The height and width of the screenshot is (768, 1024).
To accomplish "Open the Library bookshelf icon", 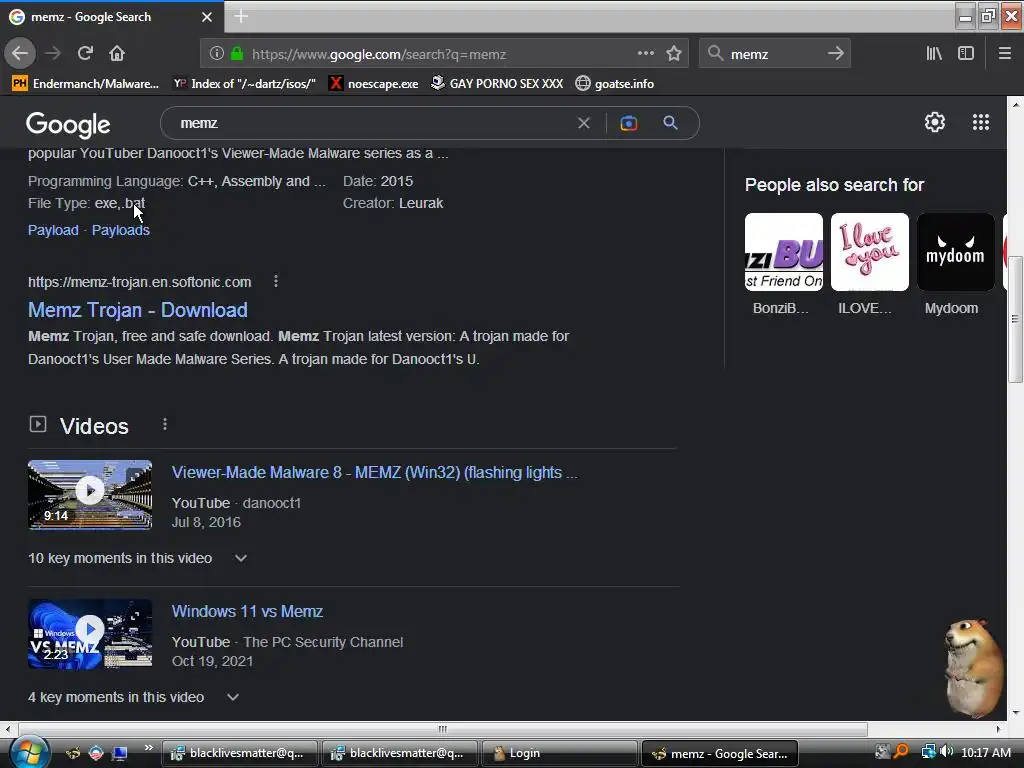I will (934, 54).
